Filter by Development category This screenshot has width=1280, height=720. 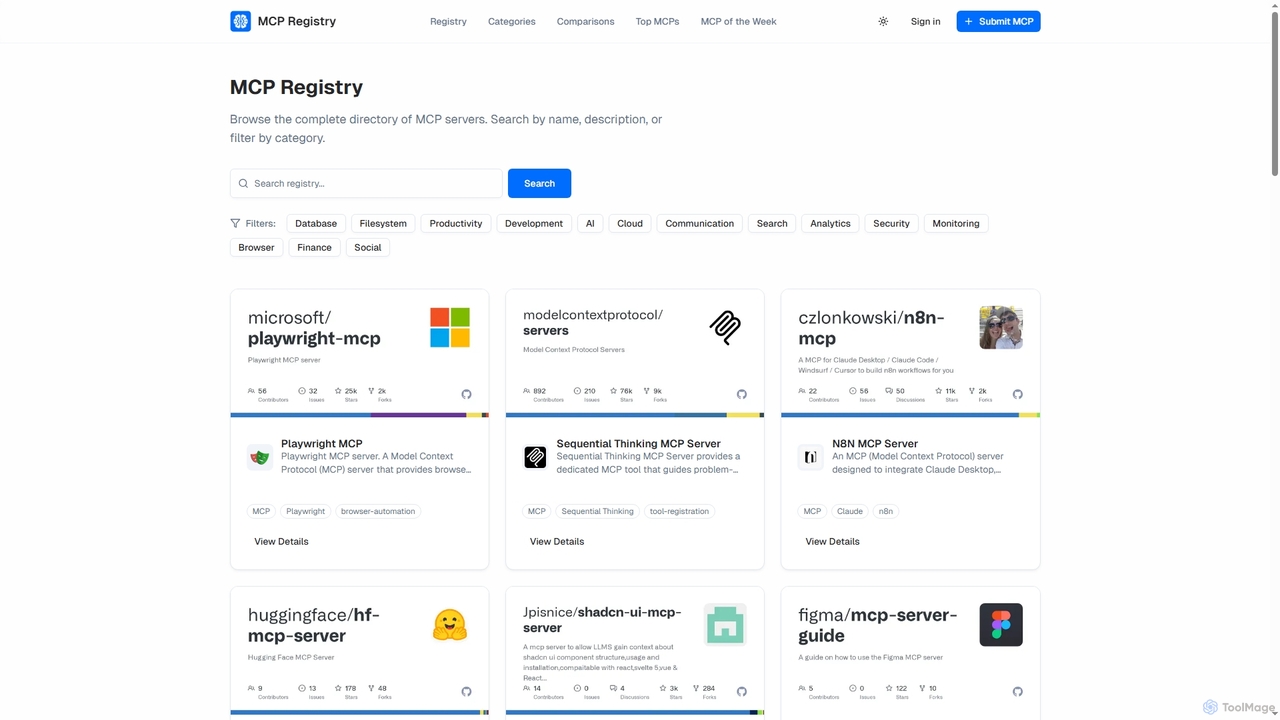(534, 223)
